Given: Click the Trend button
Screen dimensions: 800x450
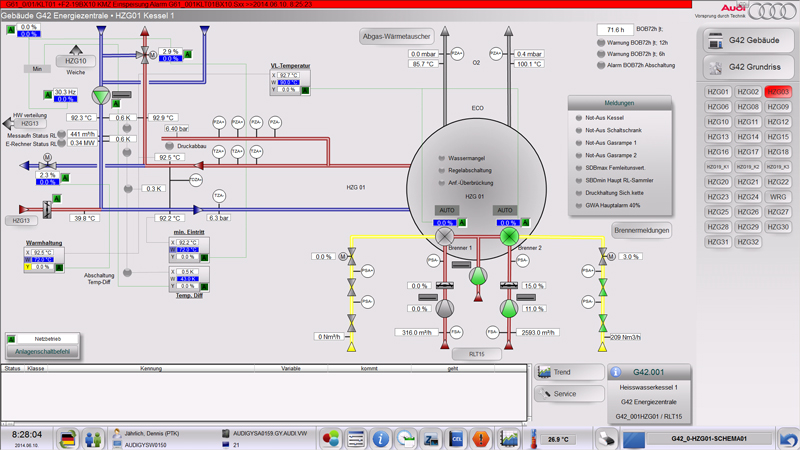Looking at the screenshot, I should pos(568,372).
